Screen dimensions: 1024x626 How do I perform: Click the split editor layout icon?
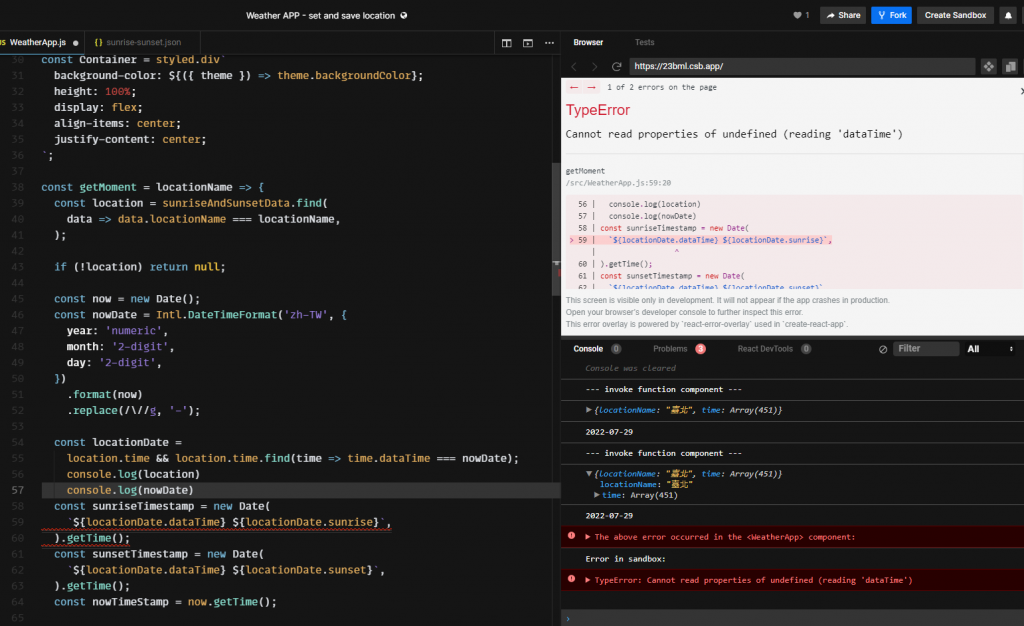click(507, 43)
